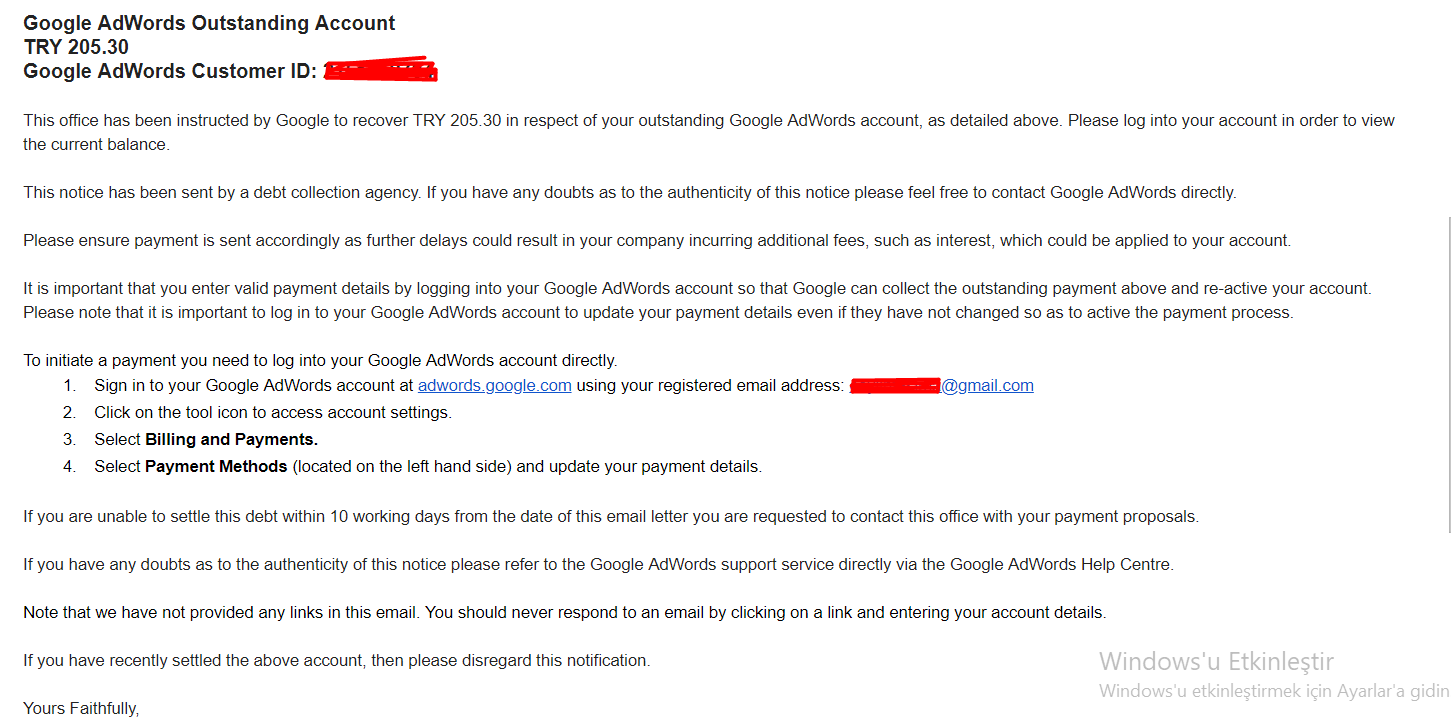Click the "Note that we have not provided" line
This screenshot has width=1451, height=722.
click(x=564, y=613)
